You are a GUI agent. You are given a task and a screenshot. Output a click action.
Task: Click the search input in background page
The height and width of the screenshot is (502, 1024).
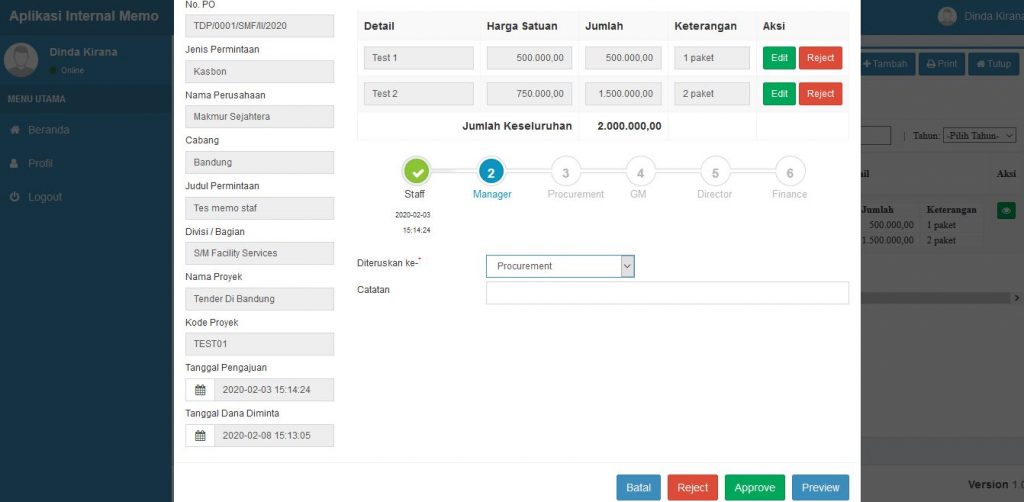tap(876, 136)
